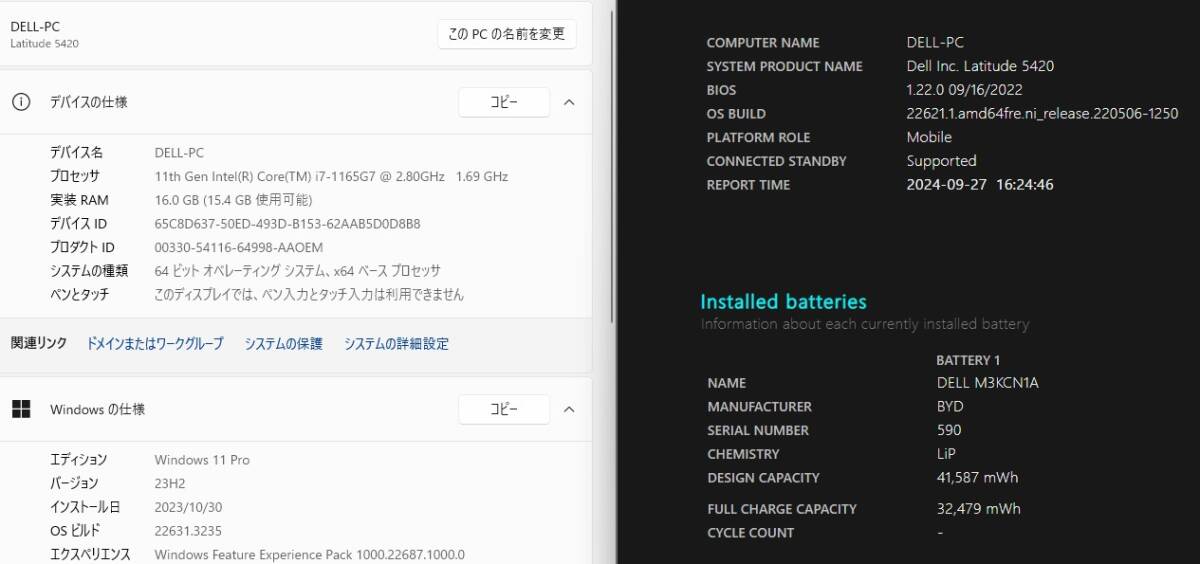Viewport: 1200px width, 564px height.
Task: Select the OS build string in battery report
Action: coord(1042,114)
